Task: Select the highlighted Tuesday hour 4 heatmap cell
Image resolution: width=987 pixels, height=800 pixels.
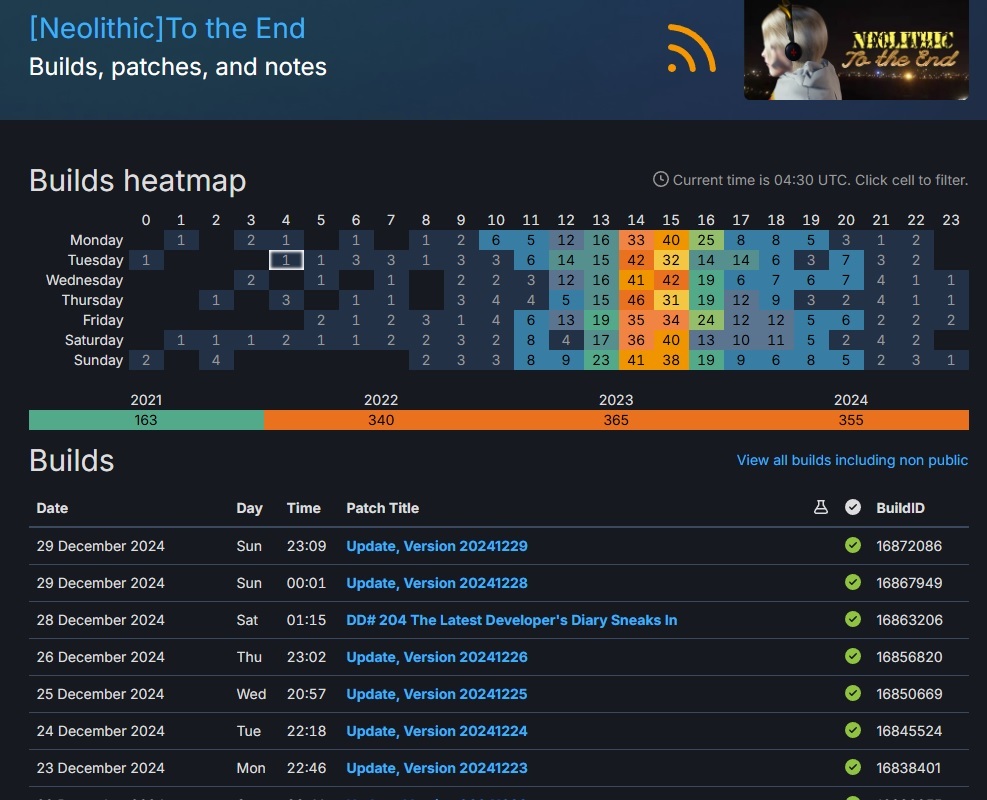Action: (286, 260)
